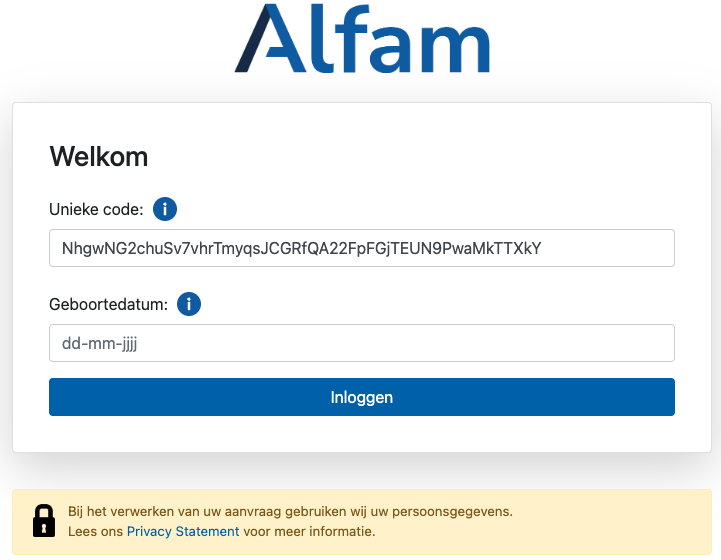Screen dimensions: 721x560
Task: Click the "voor meer informatie" text
Action: [309, 531]
